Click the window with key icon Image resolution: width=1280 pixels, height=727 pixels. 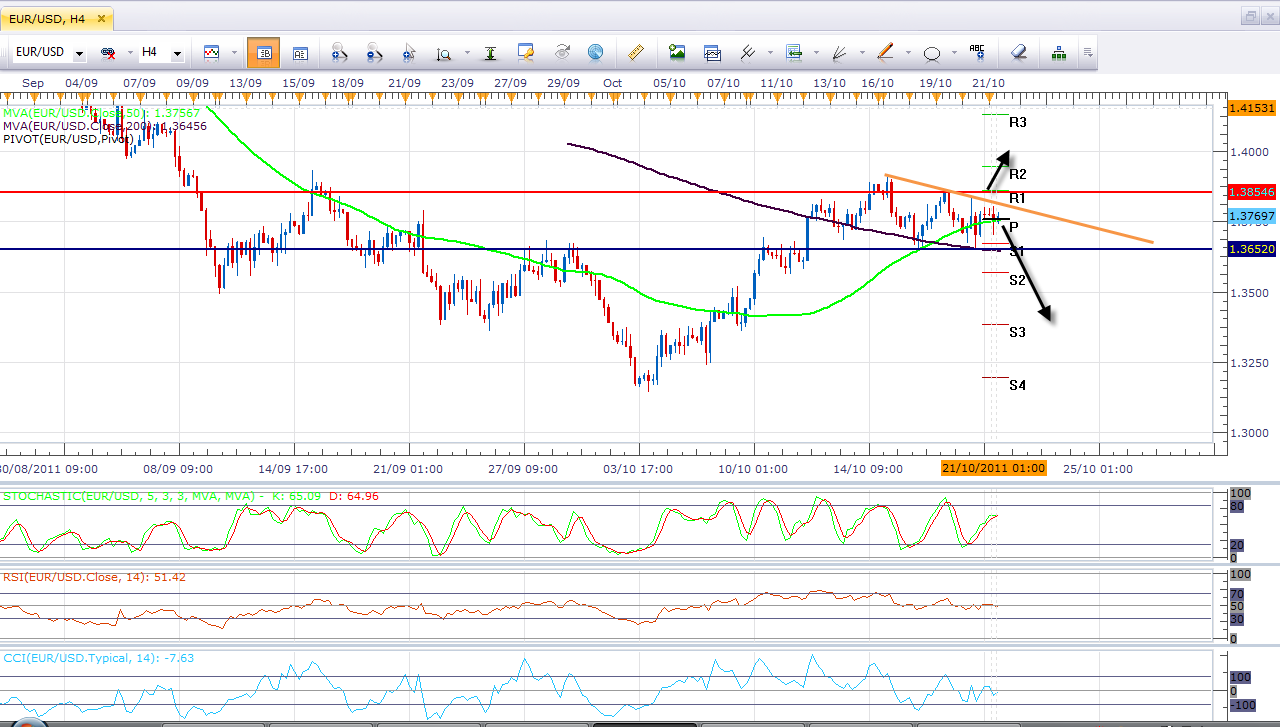(526, 52)
